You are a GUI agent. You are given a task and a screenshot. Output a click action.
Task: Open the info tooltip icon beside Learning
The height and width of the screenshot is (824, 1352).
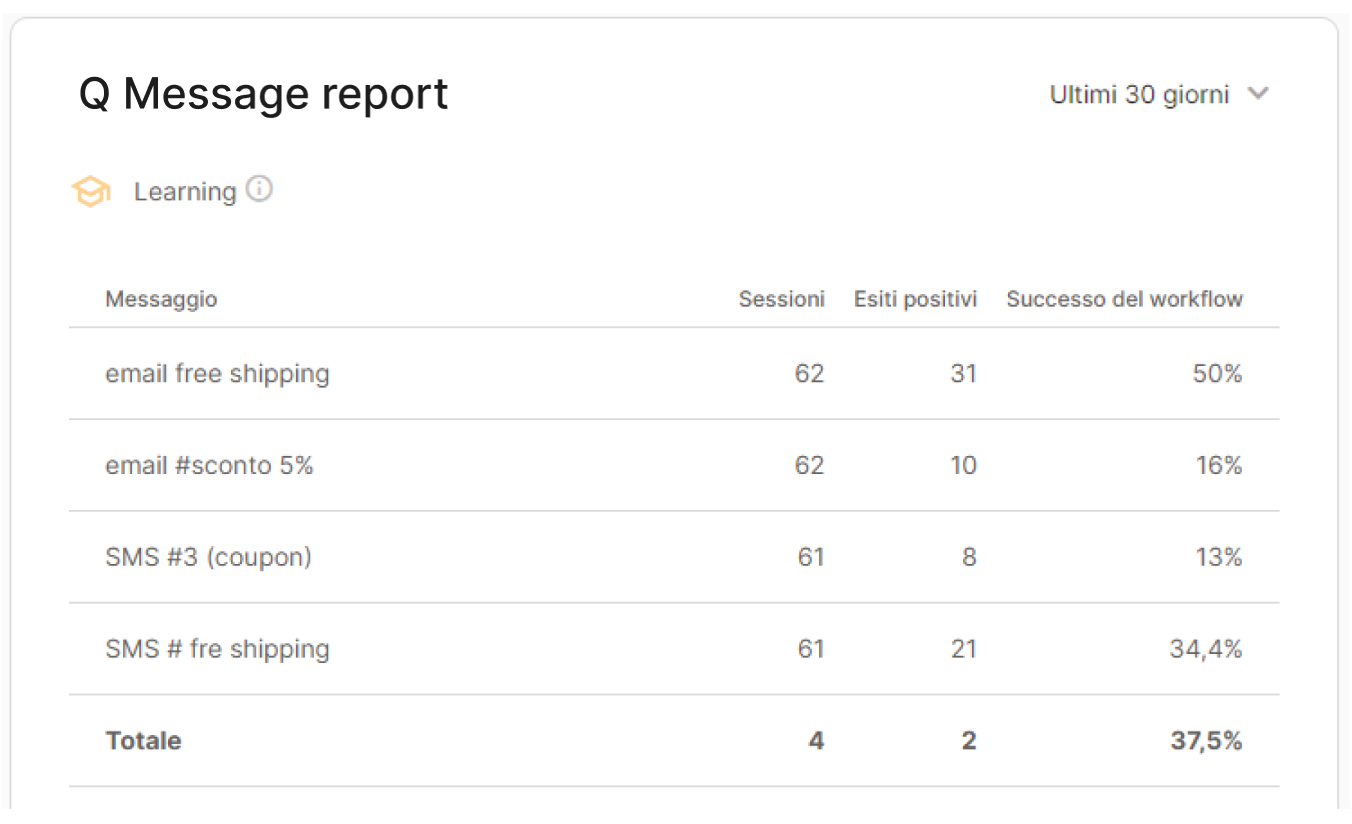259,188
